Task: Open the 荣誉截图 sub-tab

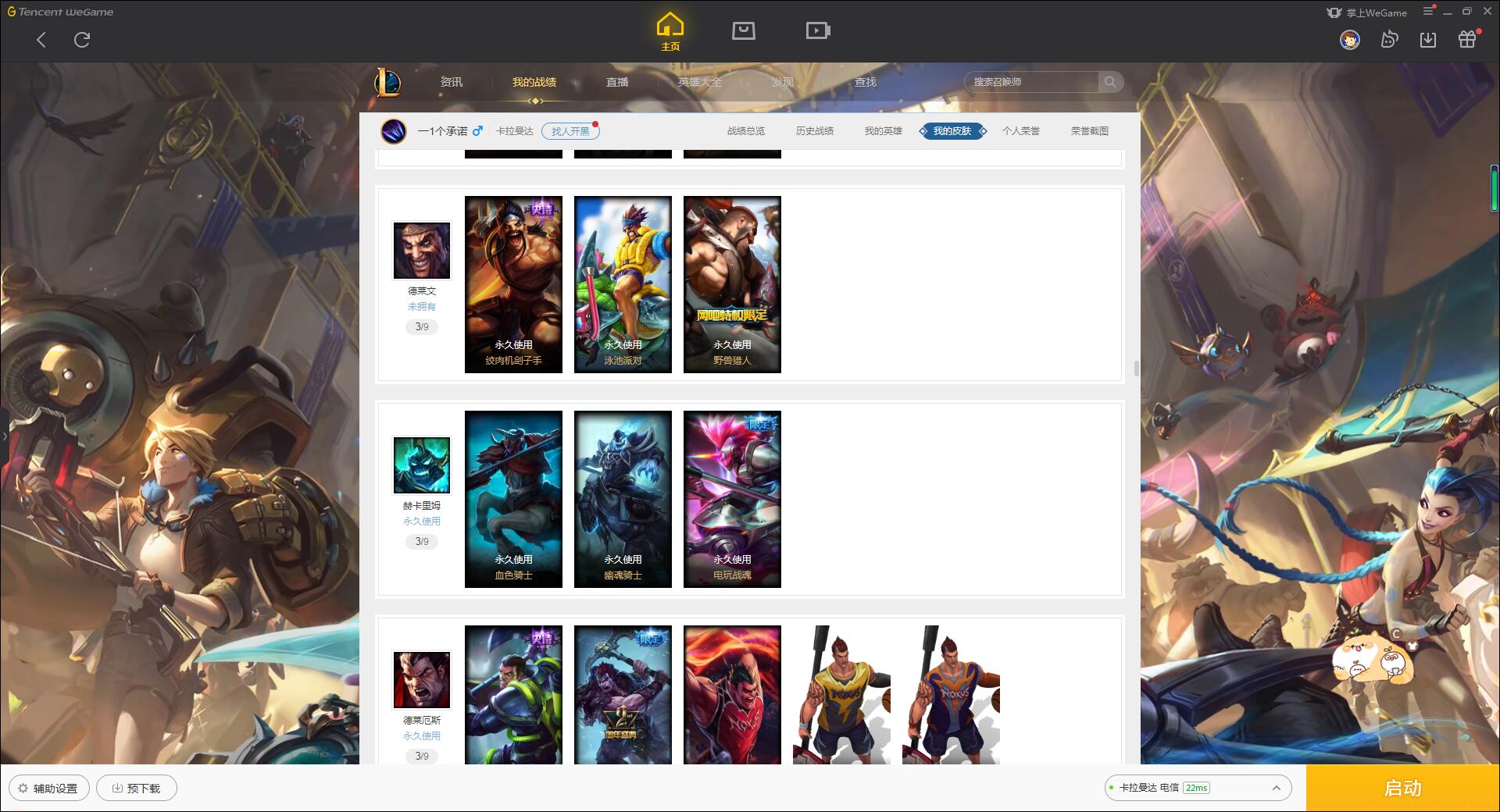Action: tap(1090, 131)
